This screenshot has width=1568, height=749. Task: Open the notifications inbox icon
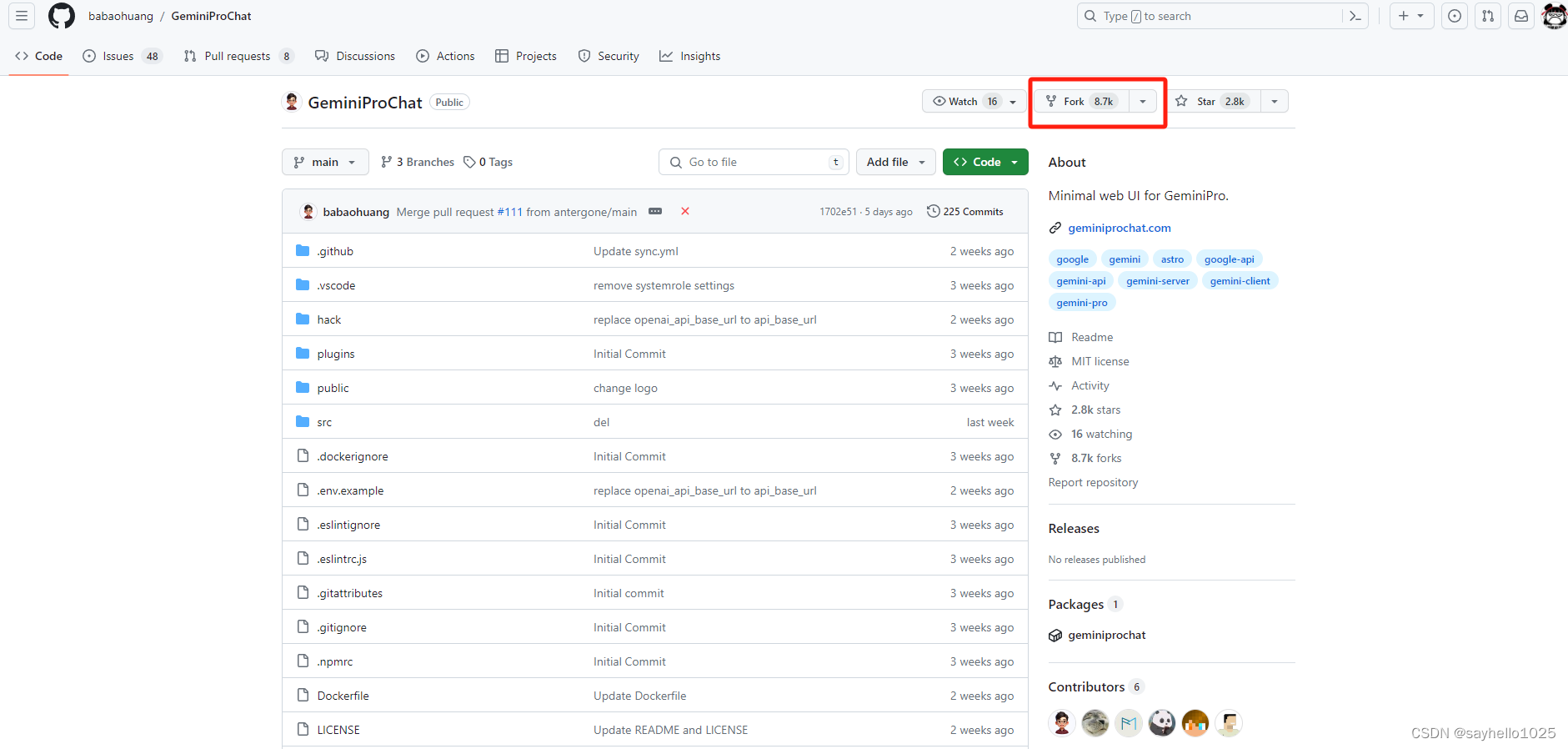point(1521,16)
